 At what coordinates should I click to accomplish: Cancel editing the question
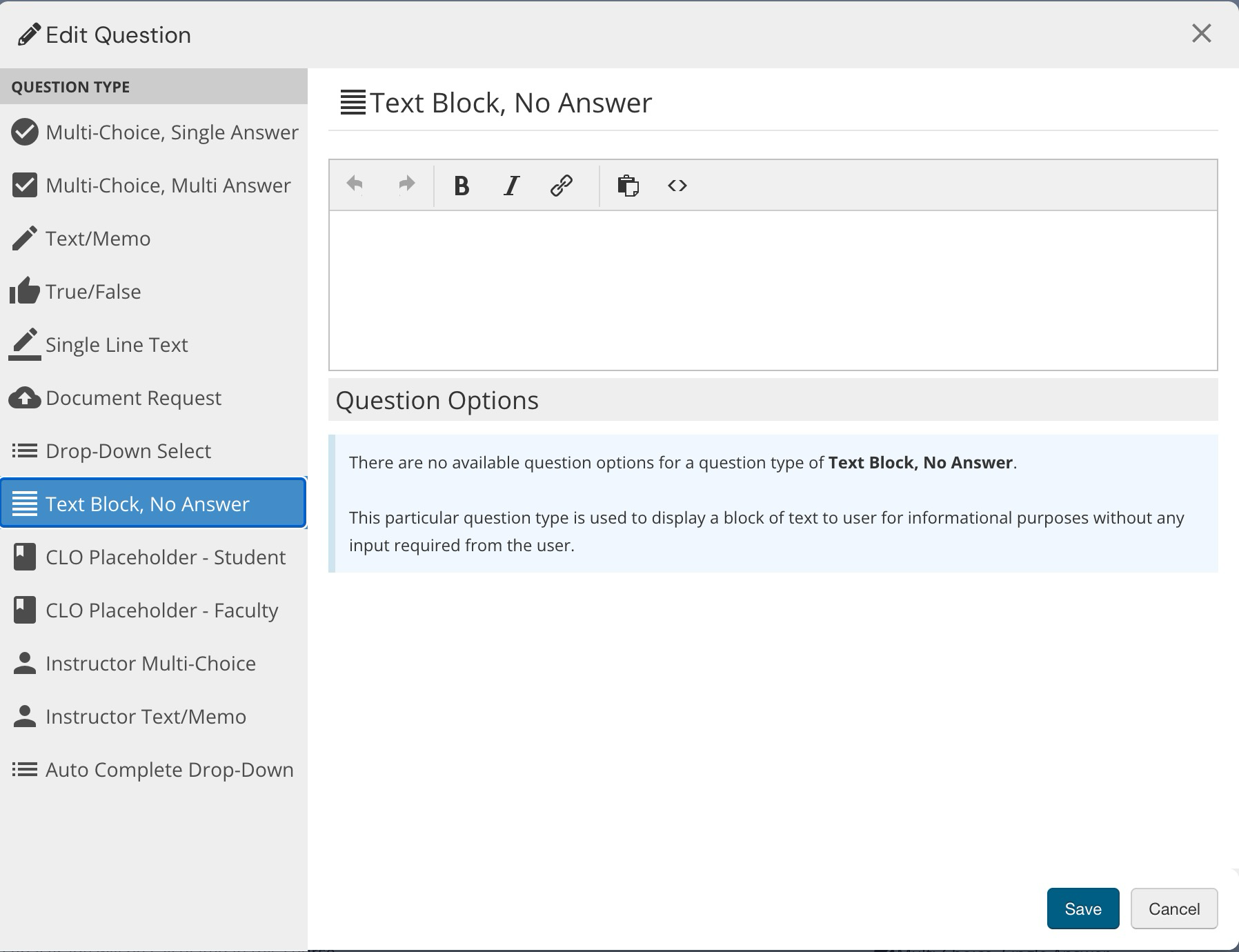(1173, 909)
